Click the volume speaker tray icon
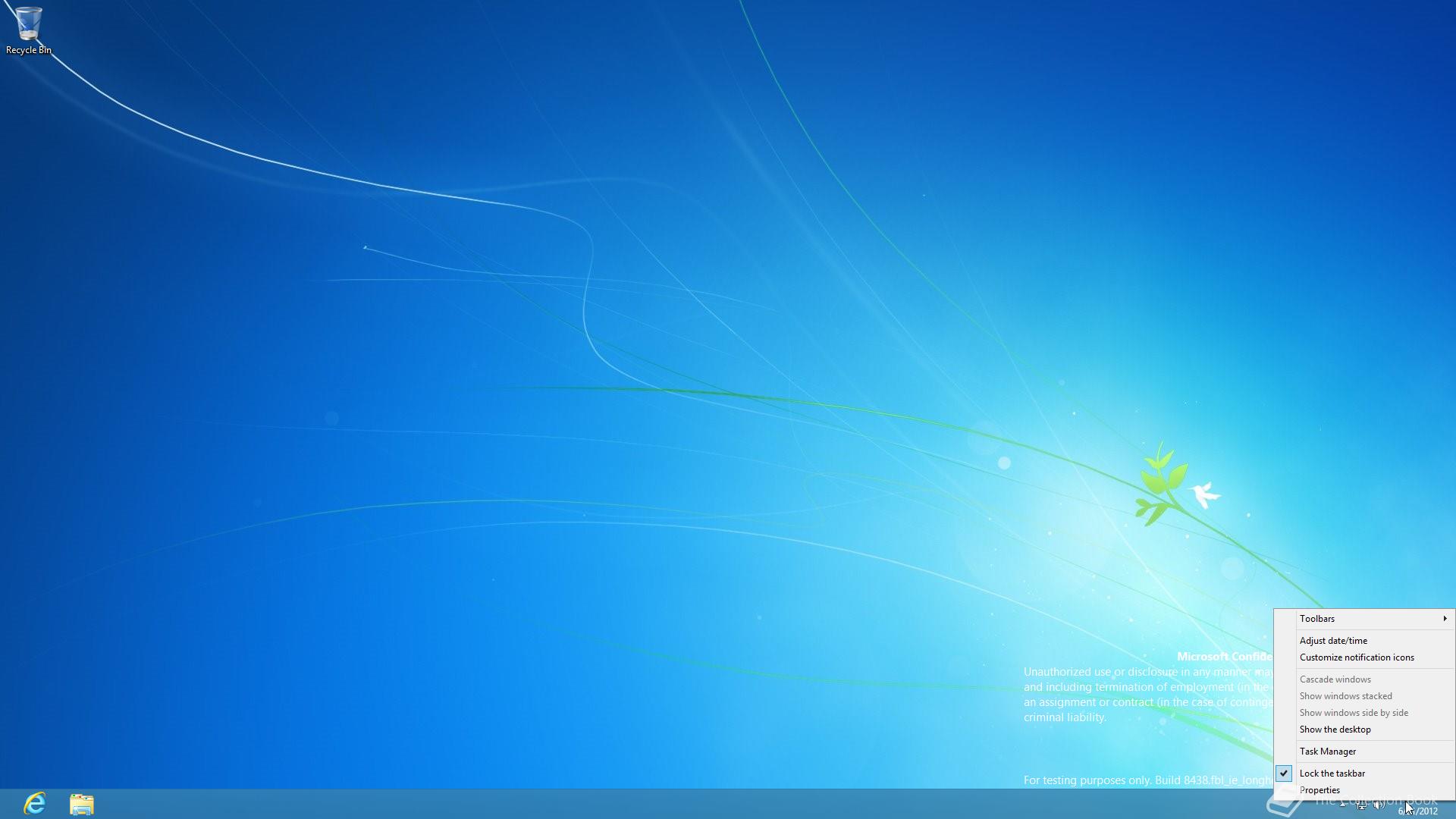 (x=1379, y=805)
